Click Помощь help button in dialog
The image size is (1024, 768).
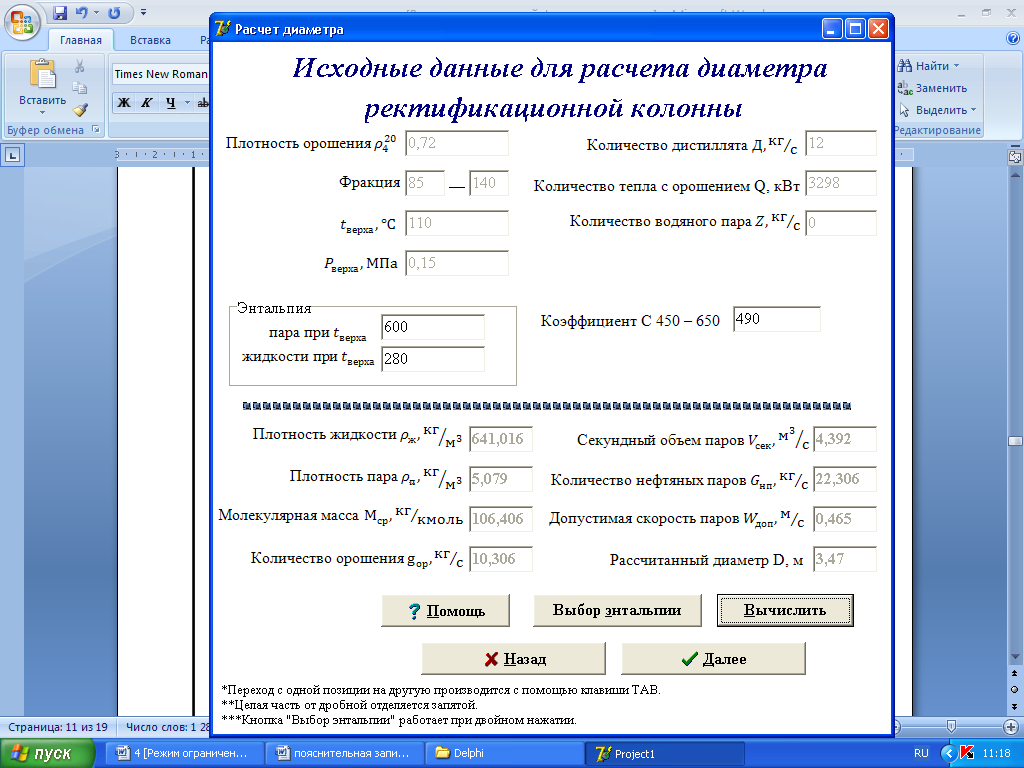tap(445, 611)
